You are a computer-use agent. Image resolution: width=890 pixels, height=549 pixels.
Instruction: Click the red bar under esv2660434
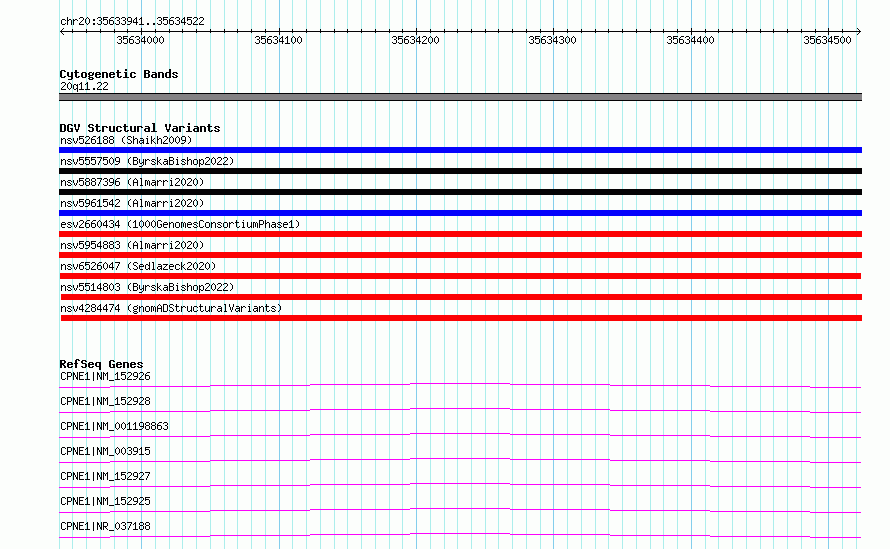[460, 234]
